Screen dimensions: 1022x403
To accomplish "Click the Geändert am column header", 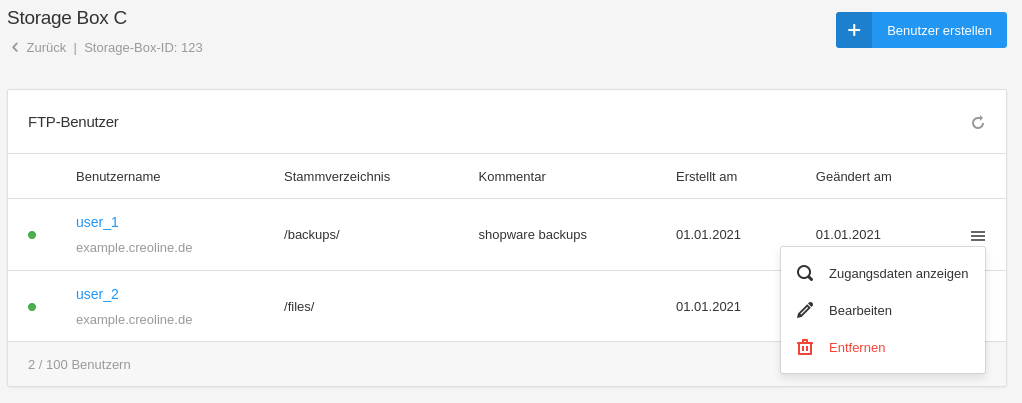I will (853, 176).
